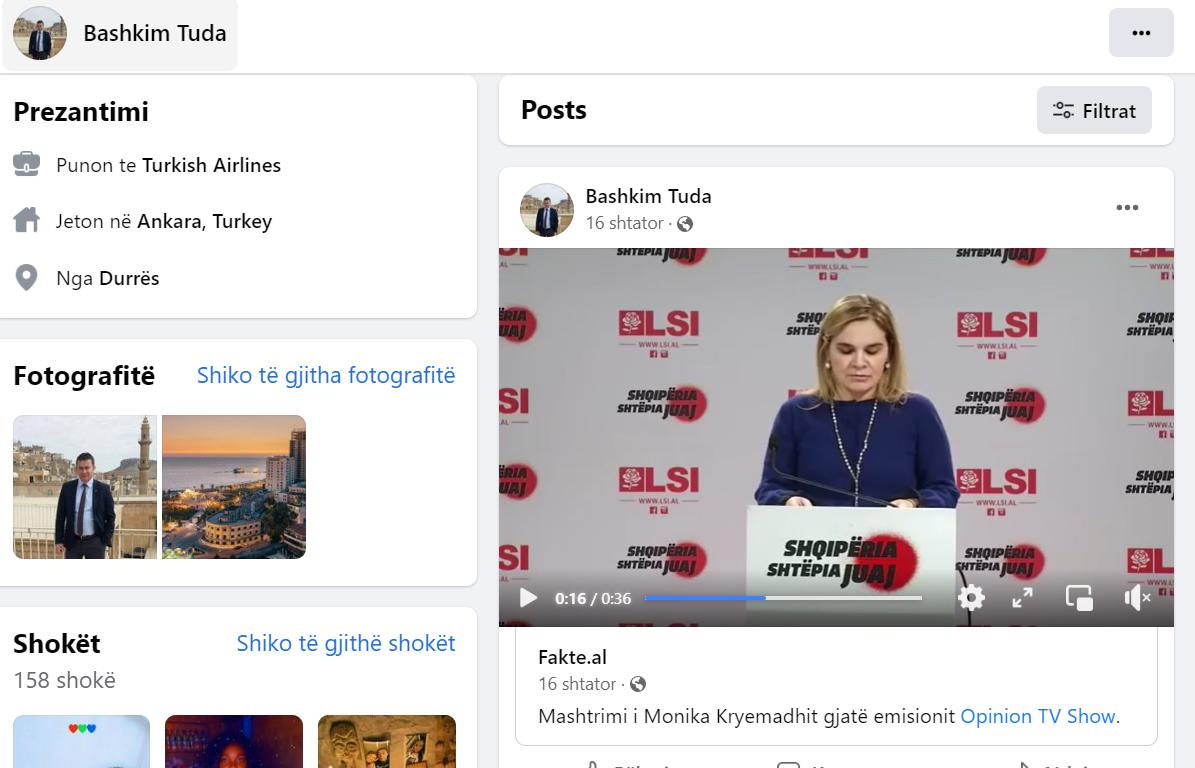
Task: Expand video to fullscreen
Action: point(1022,598)
